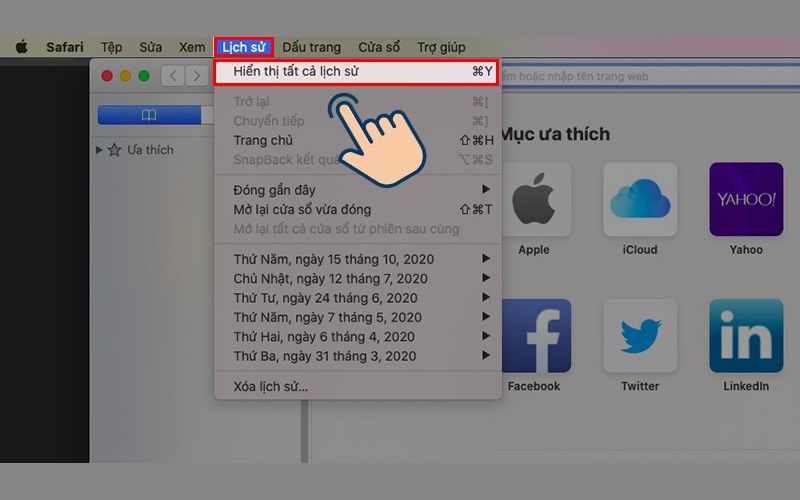Viewport: 800px width, 500px height.
Task: Open the Dấu trang menu
Action: point(311,47)
